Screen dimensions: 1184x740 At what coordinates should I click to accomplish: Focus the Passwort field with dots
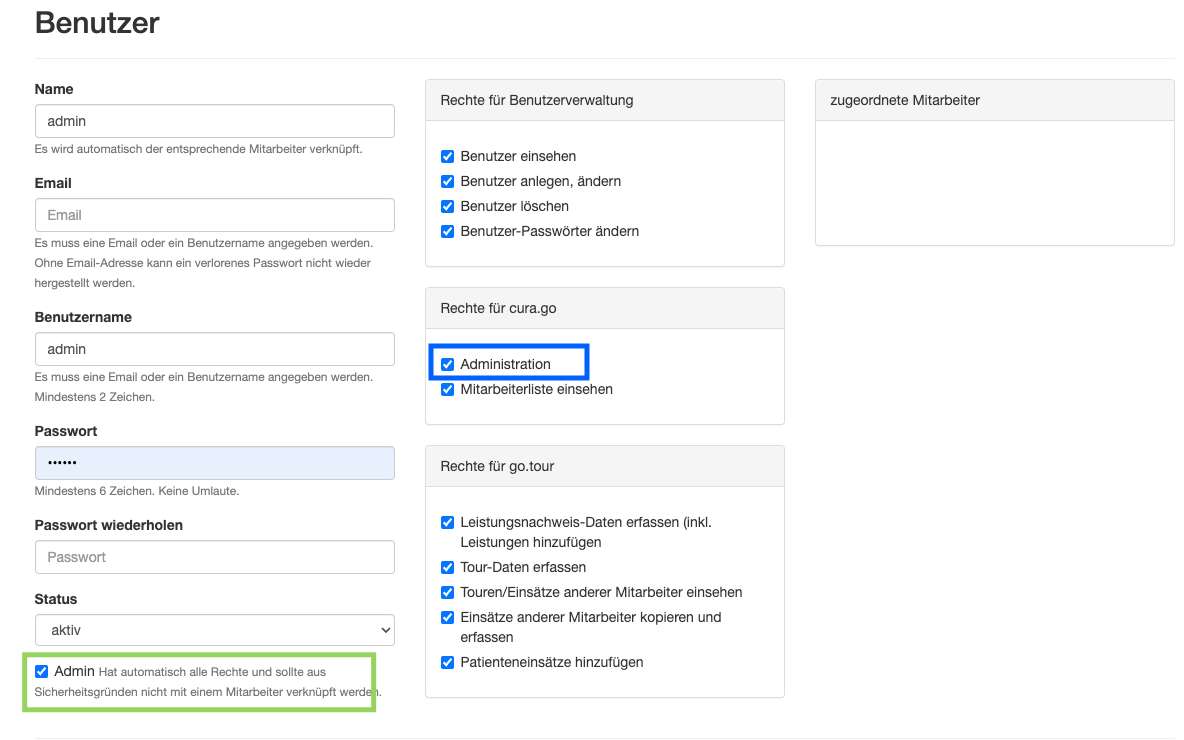214,463
